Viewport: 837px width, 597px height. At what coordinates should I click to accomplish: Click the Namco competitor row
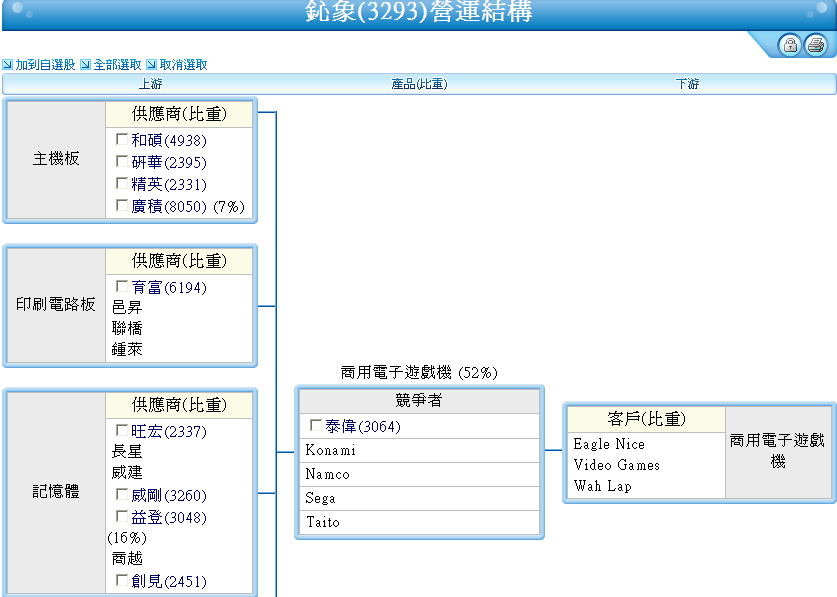[419, 474]
